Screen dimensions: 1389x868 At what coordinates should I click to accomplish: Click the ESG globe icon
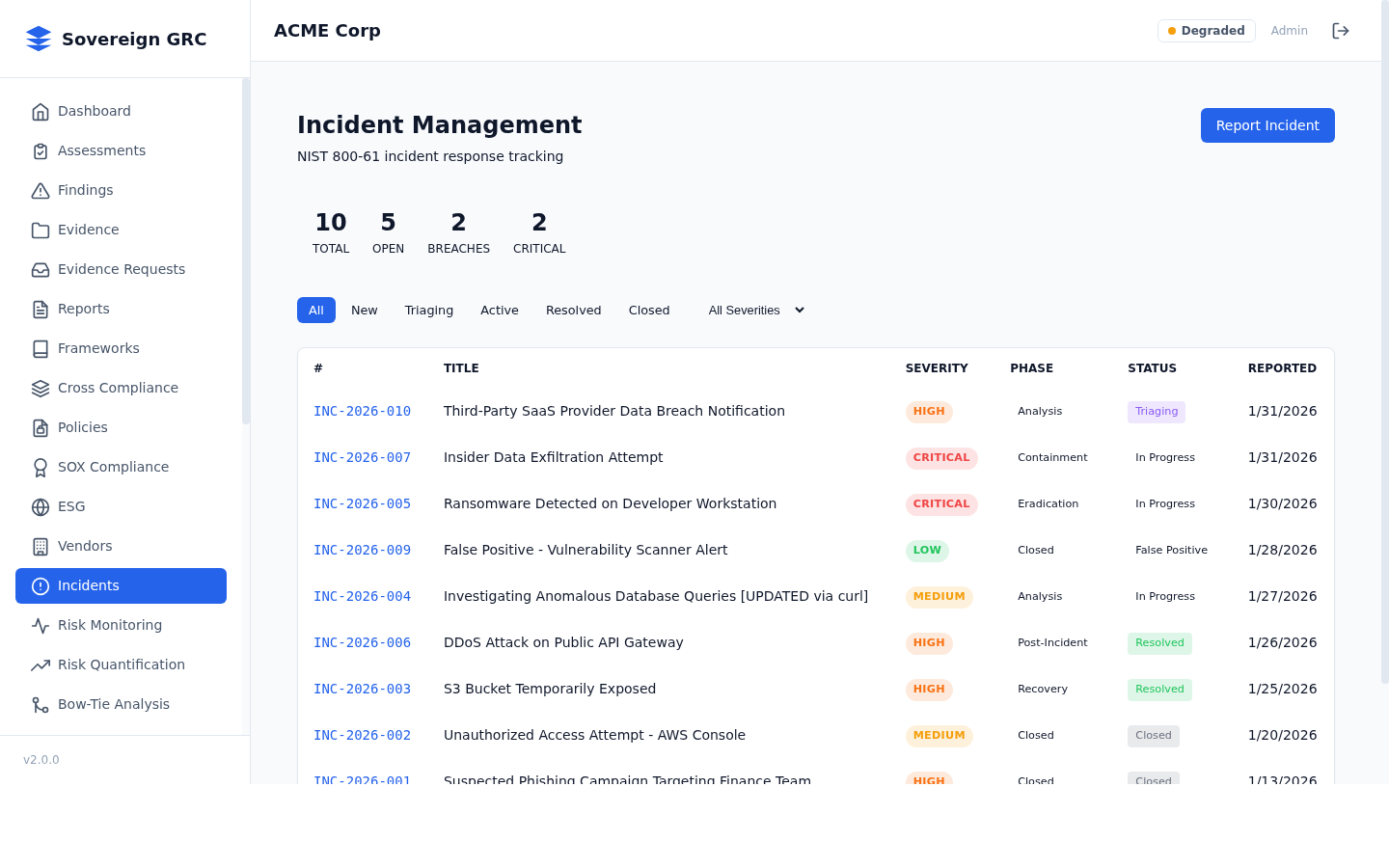coord(41,507)
